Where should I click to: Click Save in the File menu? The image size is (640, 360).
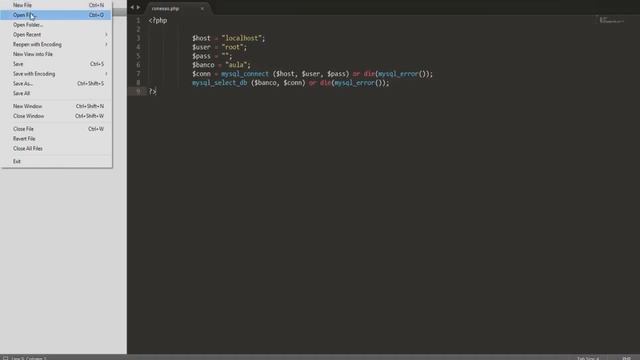coord(56,64)
